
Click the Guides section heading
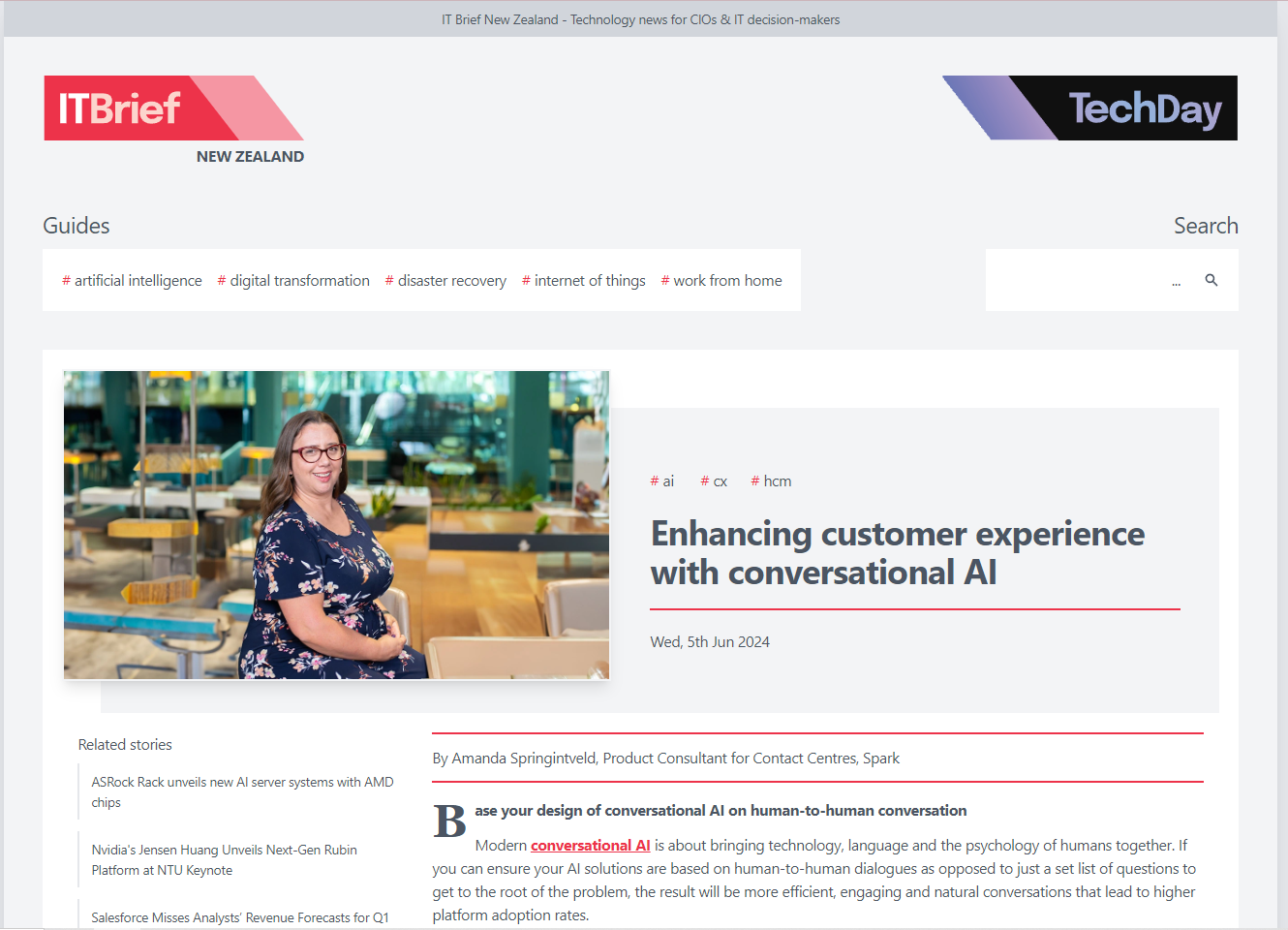click(77, 226)
